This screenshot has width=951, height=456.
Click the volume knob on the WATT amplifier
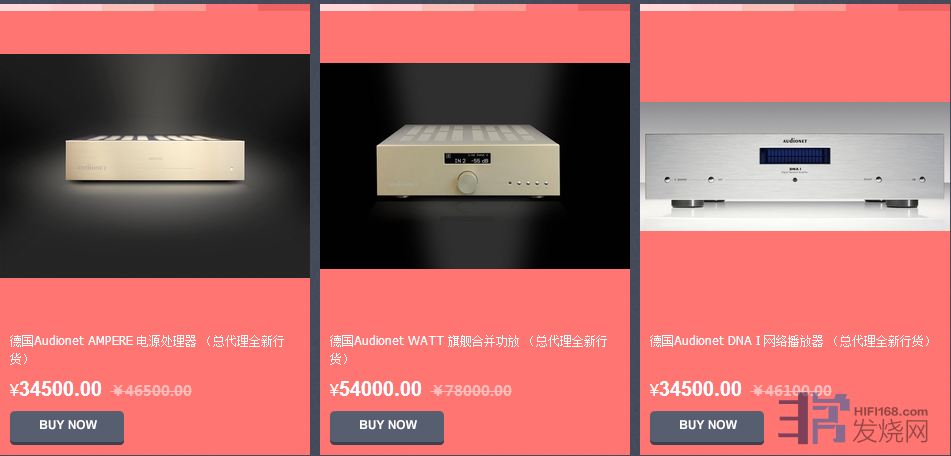click(467, 181)
